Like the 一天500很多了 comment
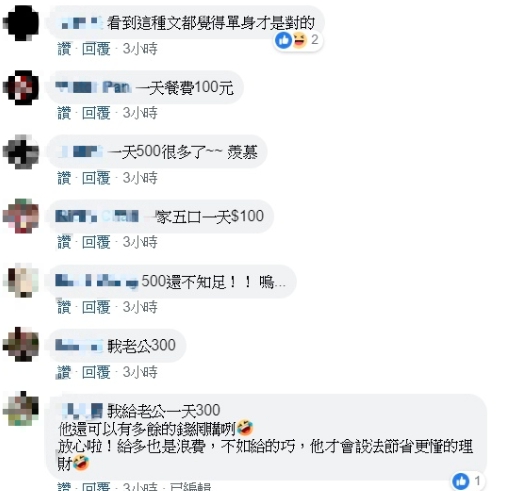The width and height of the screenshot is (516, 491). pyautogui.click(x=64, y=178)
